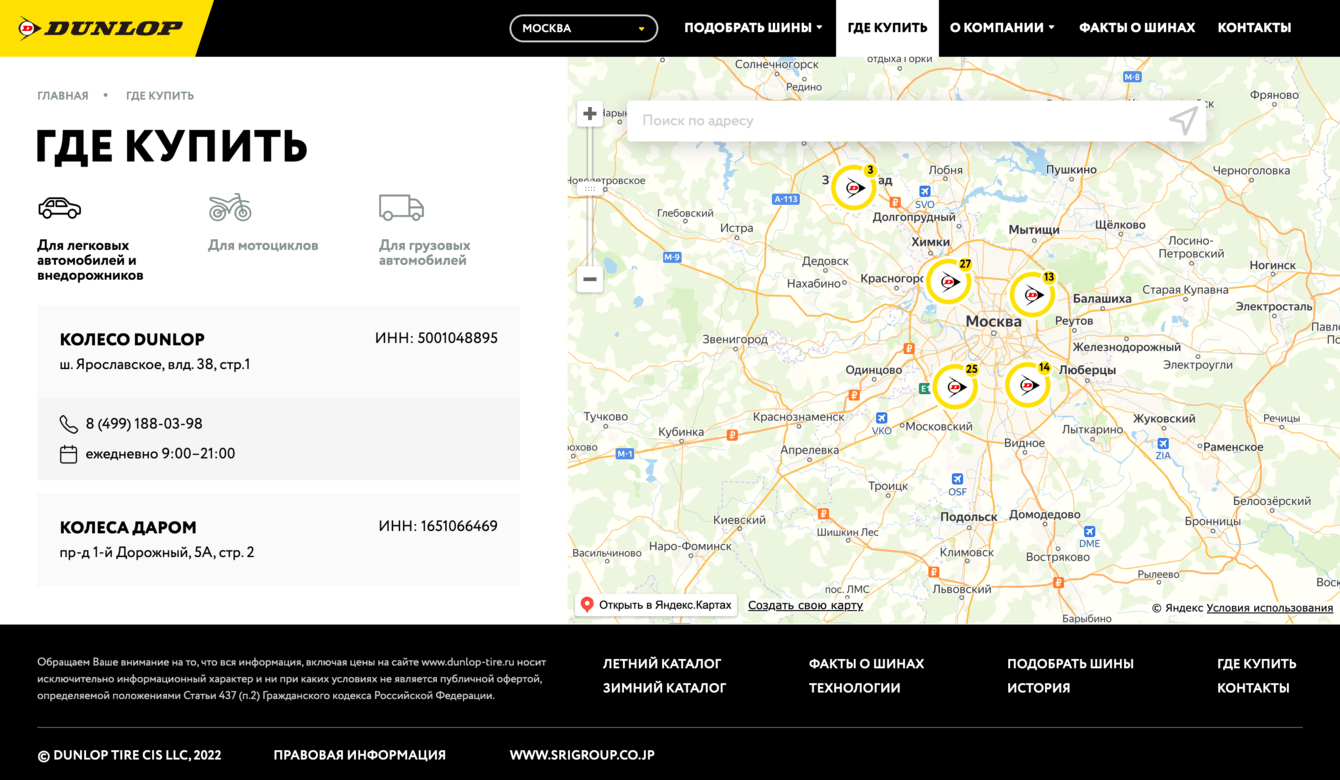1340x780 pixels.
Task: Select the Колесо Dunlop store title
Action: 132,339
